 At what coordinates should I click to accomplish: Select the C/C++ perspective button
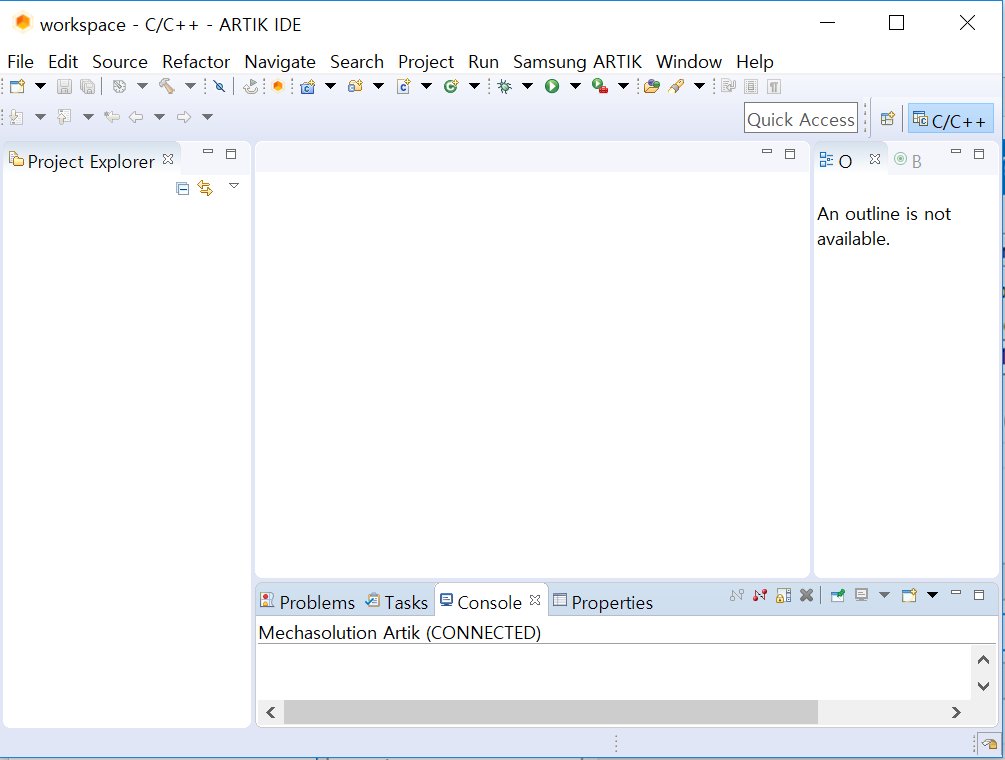click(951, 119)
